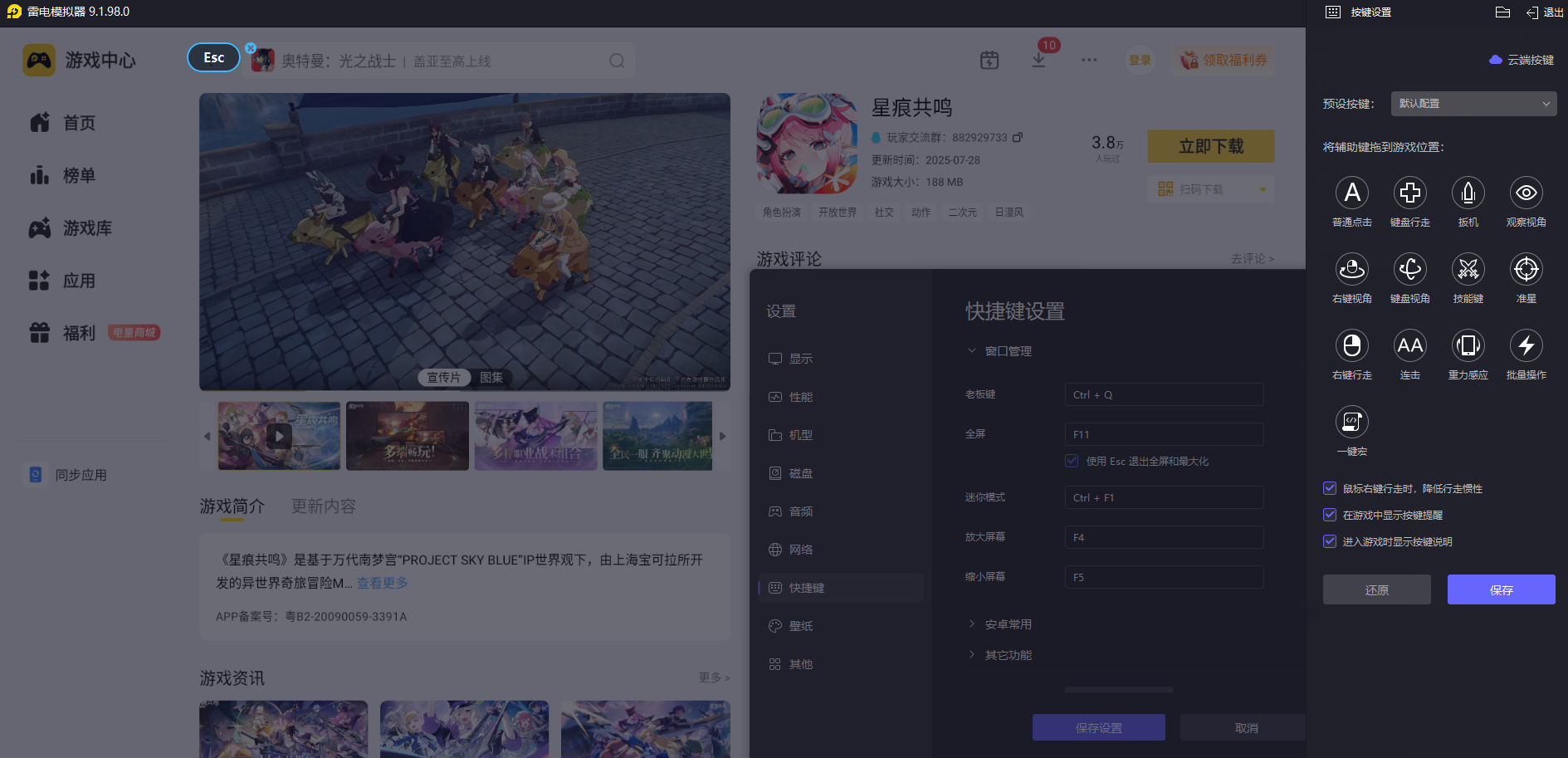Screen dimensions: 1568x758
Task: Expand the 安卓常用 section
Action: (999, 624)
